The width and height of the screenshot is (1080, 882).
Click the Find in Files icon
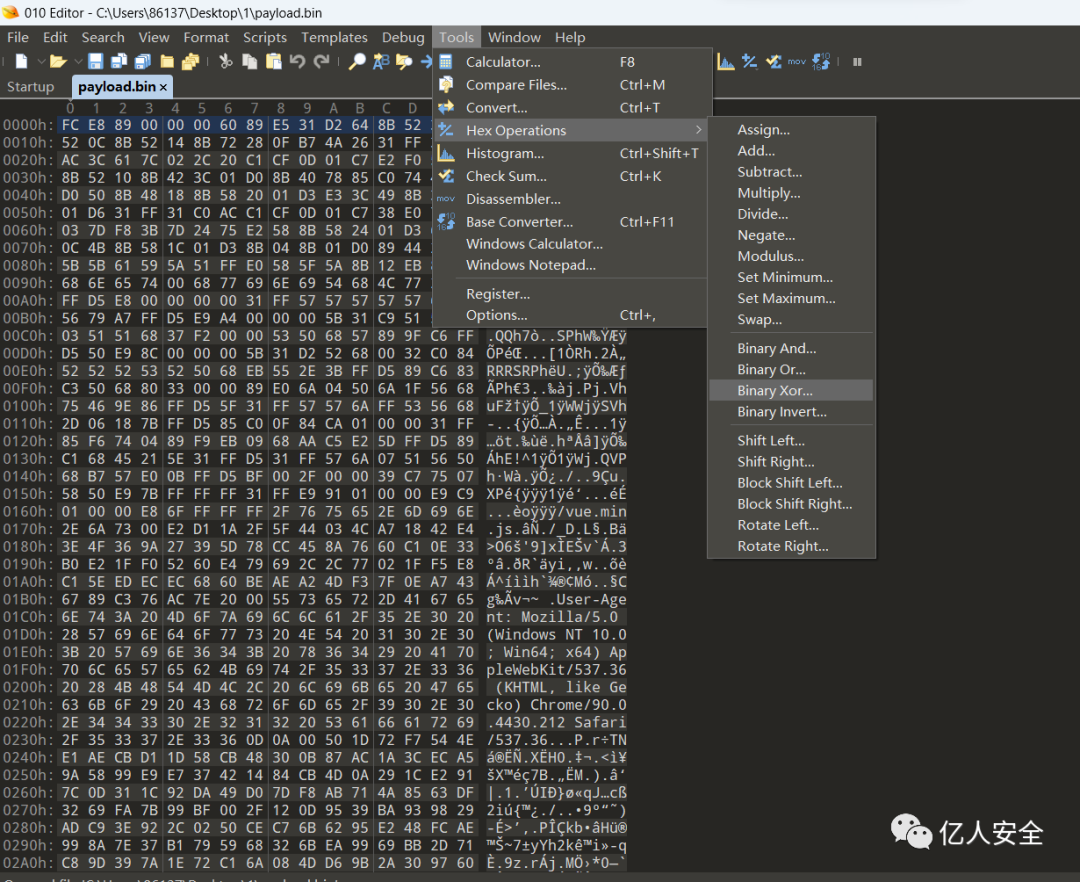404,62
